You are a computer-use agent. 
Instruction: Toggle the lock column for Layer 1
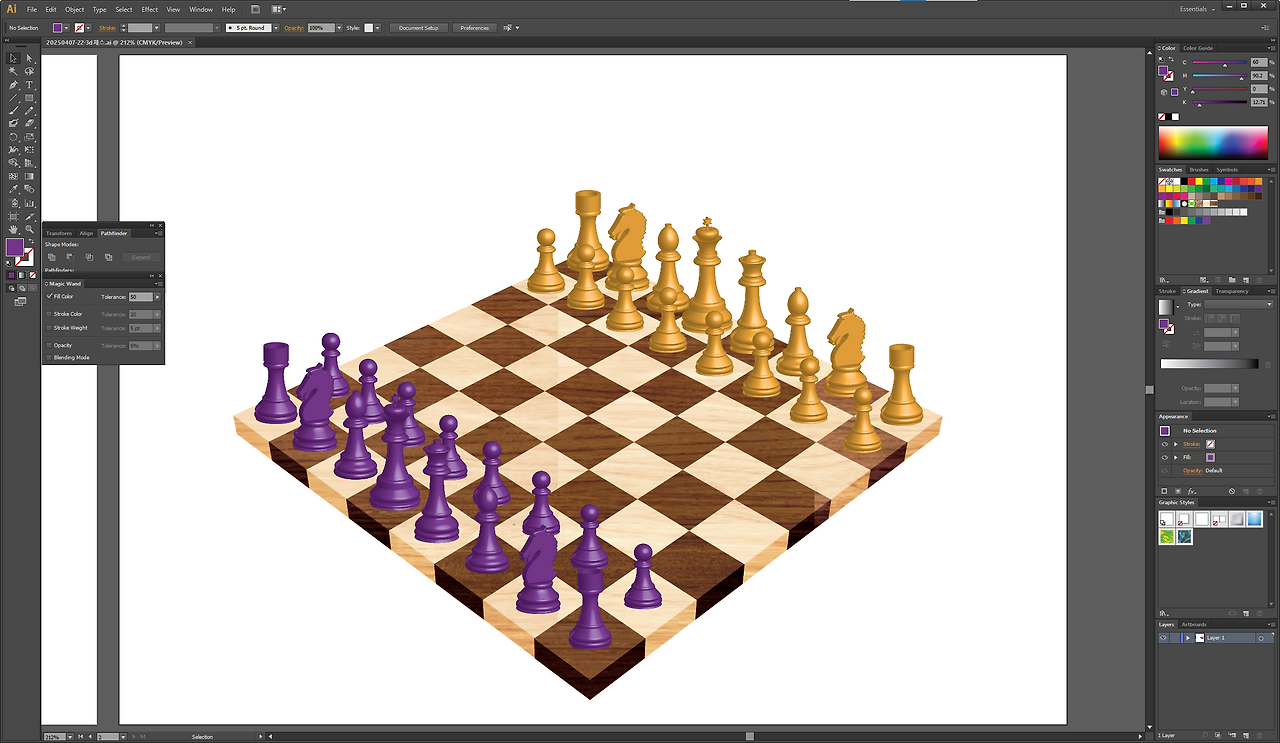[x=1174, y=637]
